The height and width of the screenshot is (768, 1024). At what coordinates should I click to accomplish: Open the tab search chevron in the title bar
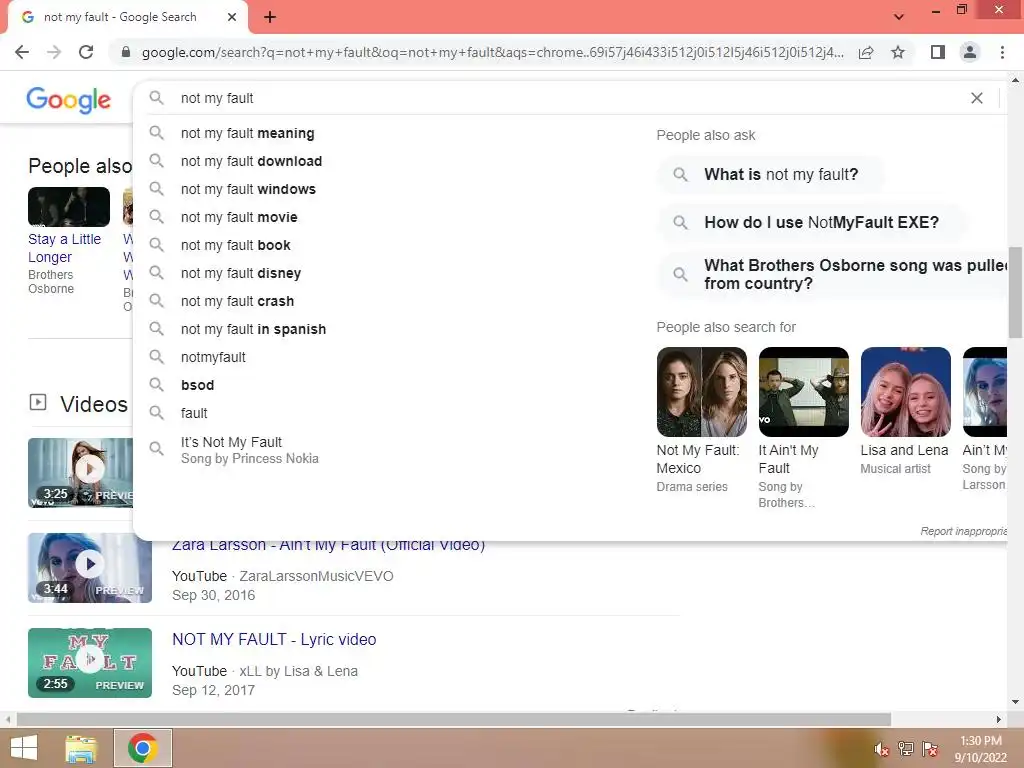pos(899,17)
